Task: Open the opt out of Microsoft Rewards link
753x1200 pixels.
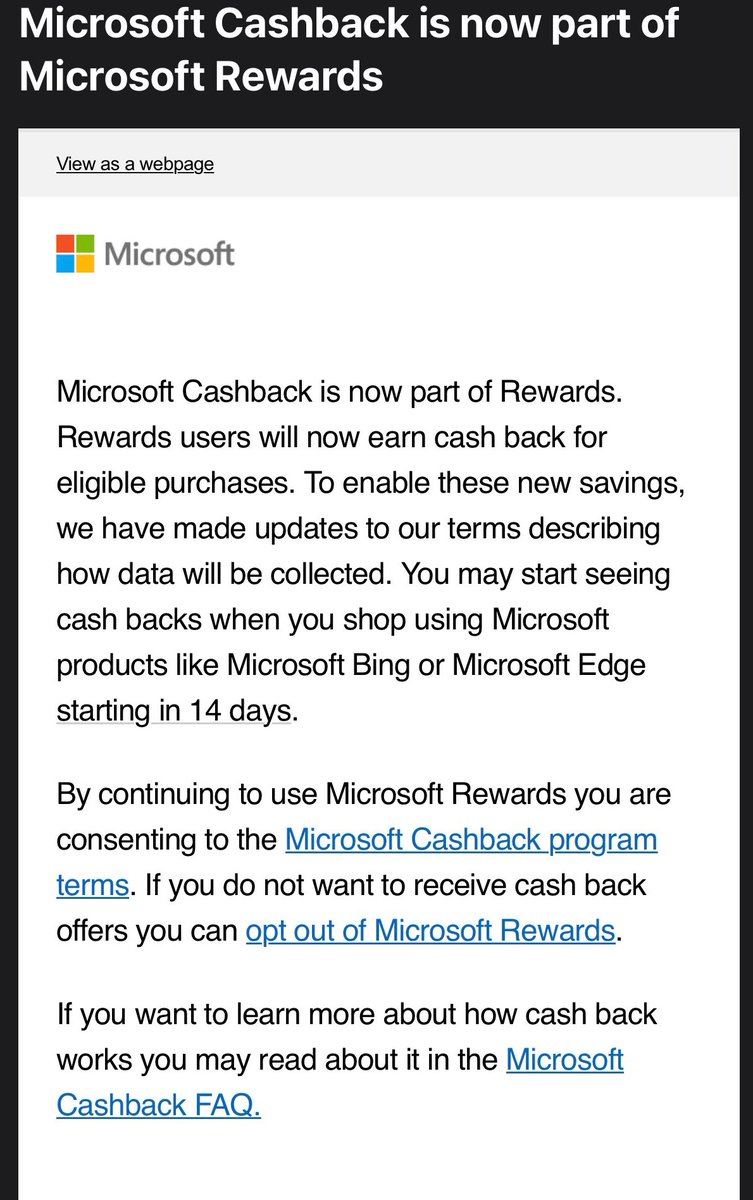Action: pos(430,931)
